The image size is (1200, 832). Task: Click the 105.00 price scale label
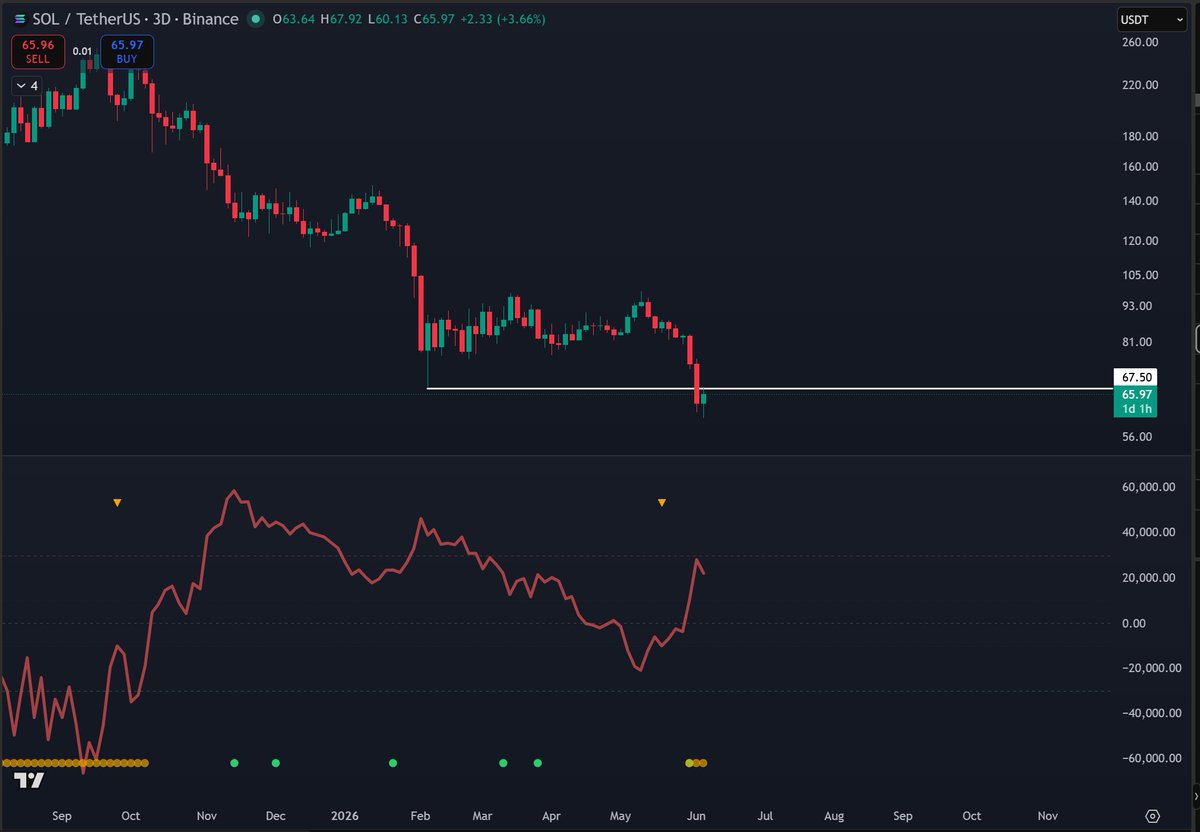coord(1140,275)
